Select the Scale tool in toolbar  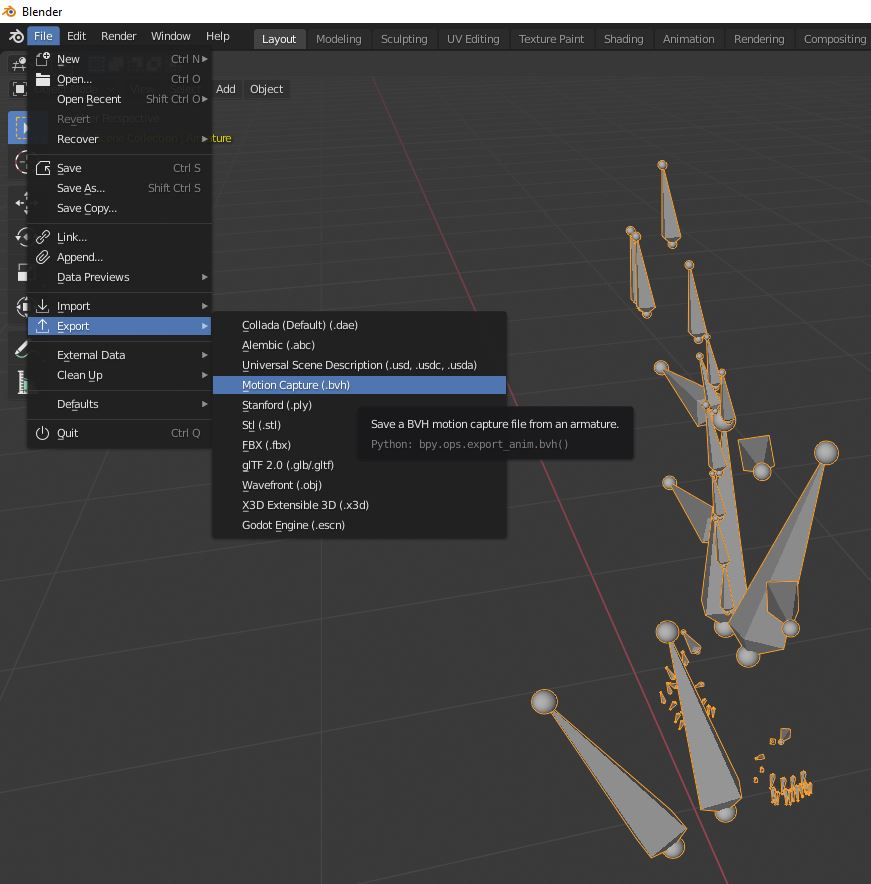tap(22, 272)
